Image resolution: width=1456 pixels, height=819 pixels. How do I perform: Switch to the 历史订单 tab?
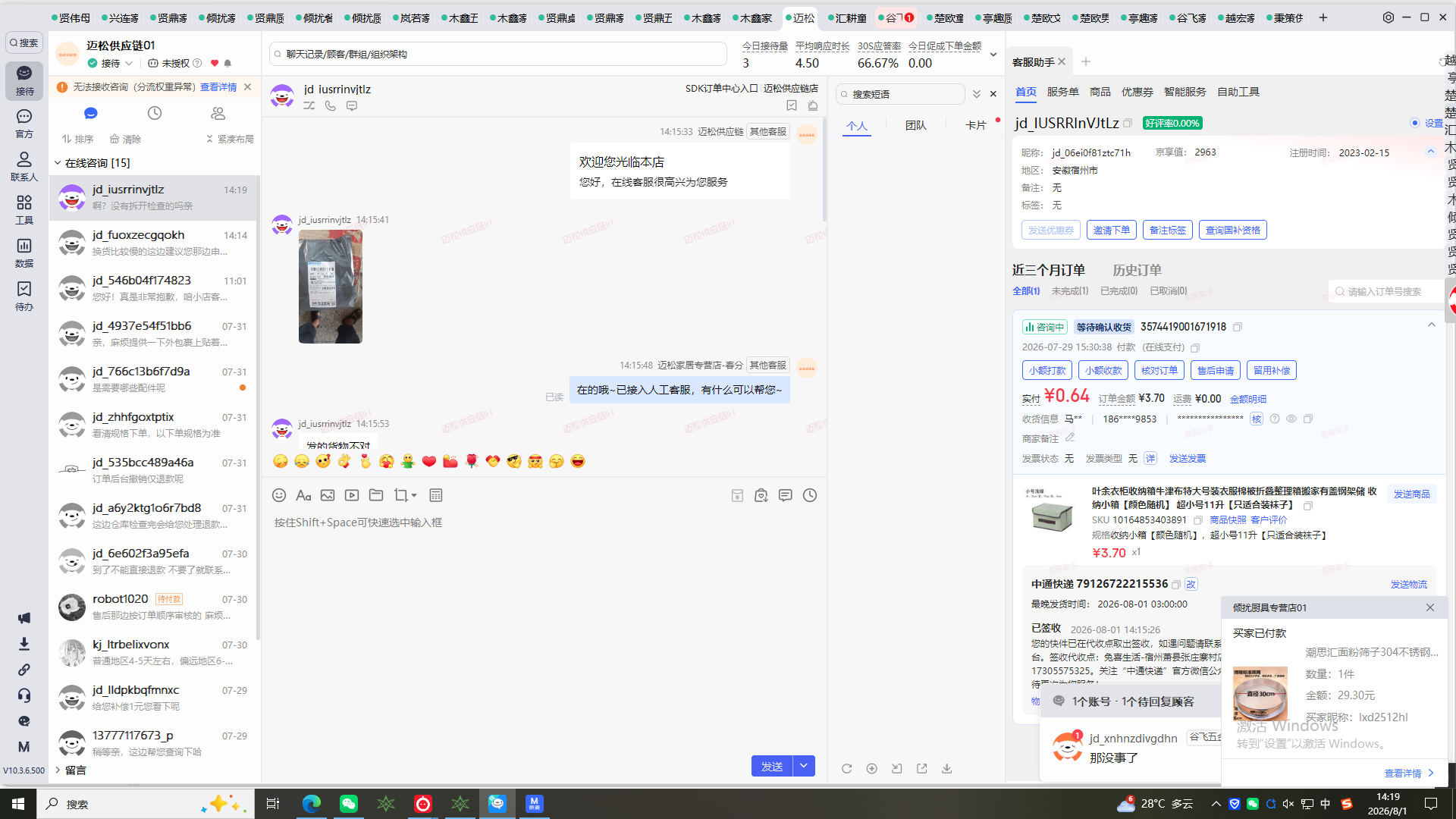click(1137, 270)
